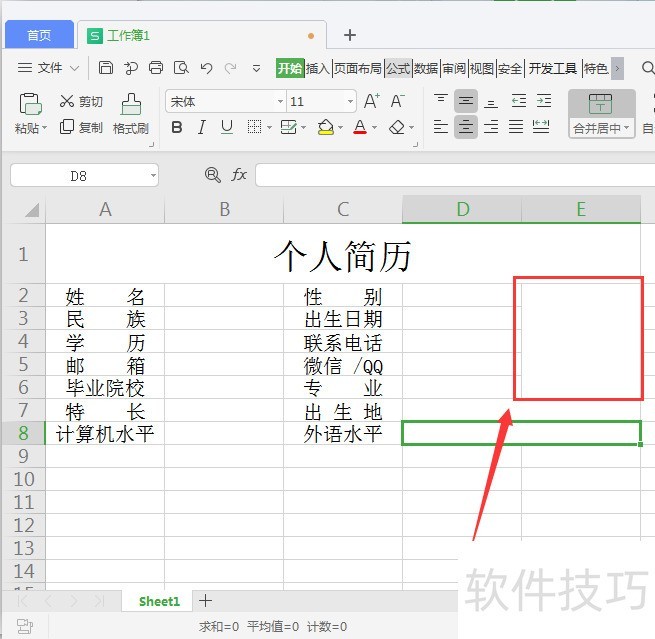The image size is (655, 639).
Task: Increase font size with A+ icon
Action: tap(371, 101)
